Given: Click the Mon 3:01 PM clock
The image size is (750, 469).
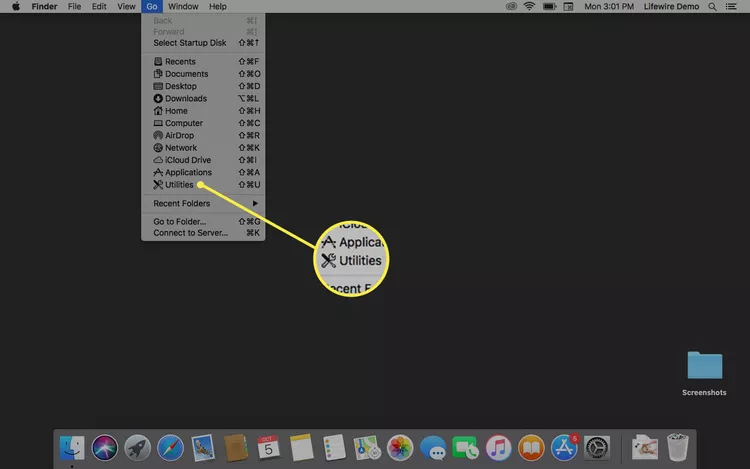Looking at the screenshot, I should [609, 7].
